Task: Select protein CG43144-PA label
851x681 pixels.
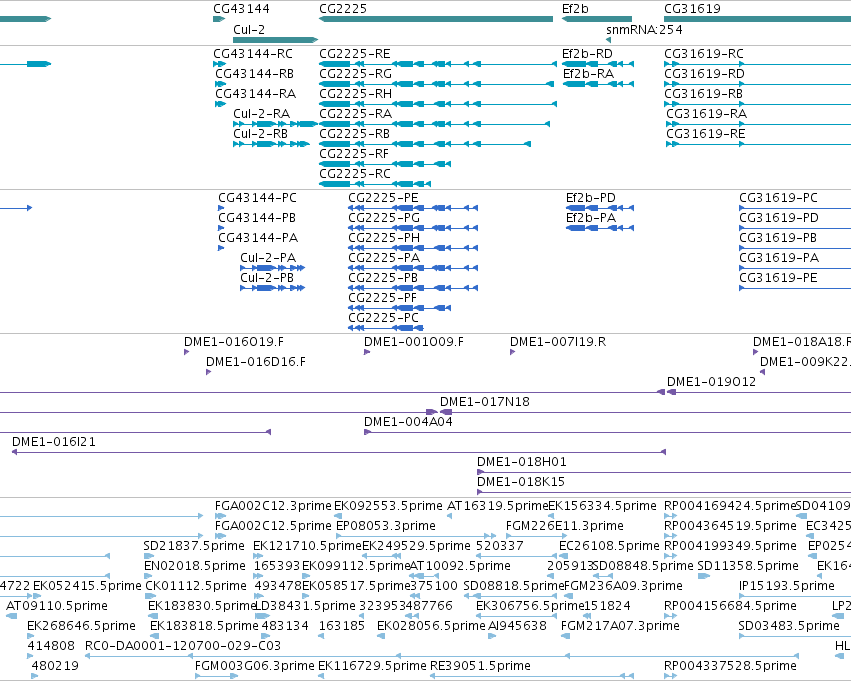Action: click(258, 238)
